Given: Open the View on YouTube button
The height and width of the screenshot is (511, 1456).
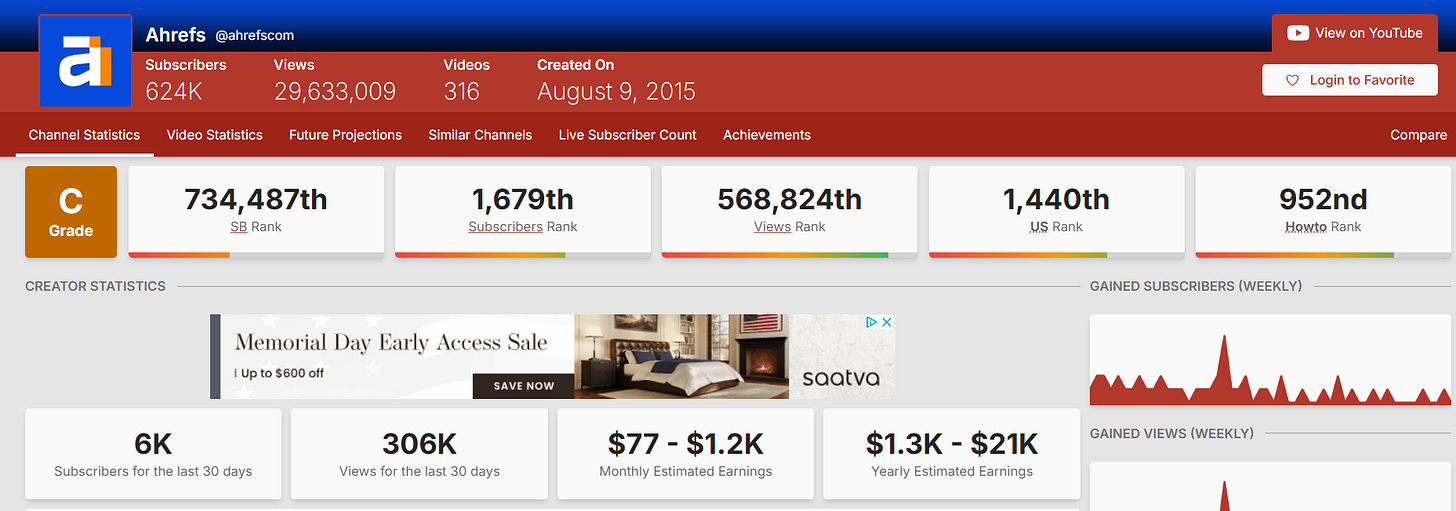Looking at the screenshot, I should click(x=1355, y=33).
